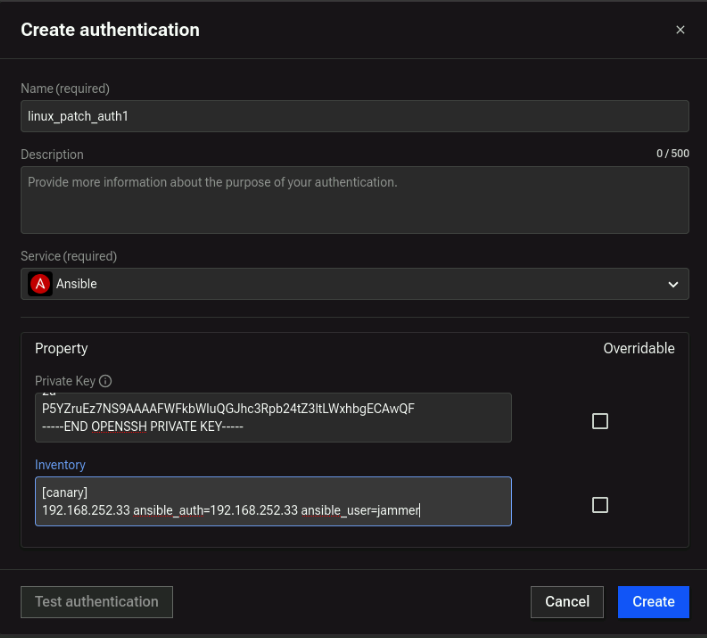Open the Ansible service combo box
707x638 pixels.
pos(354,284)
